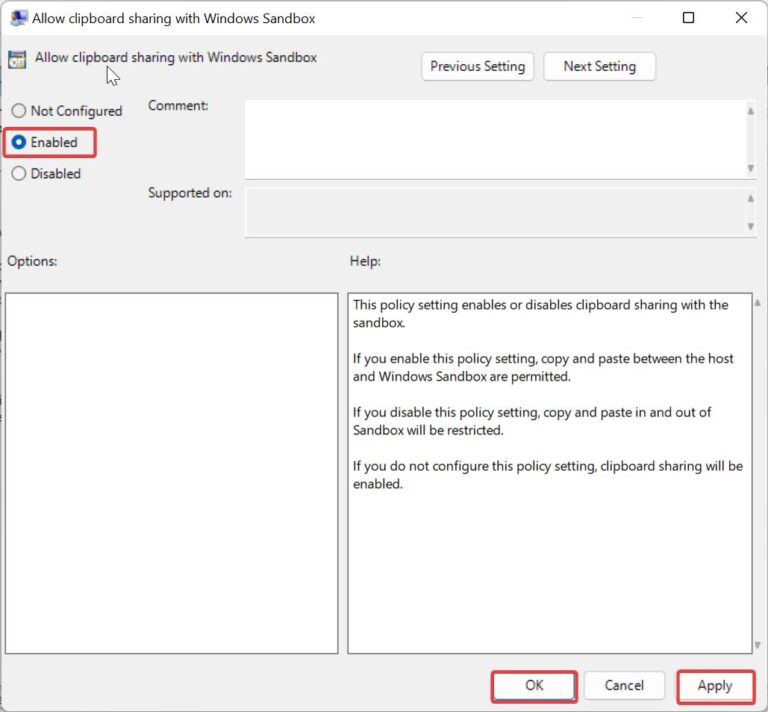
Task: Click the policy setting icon beside heading
Action: click(17, 60)
